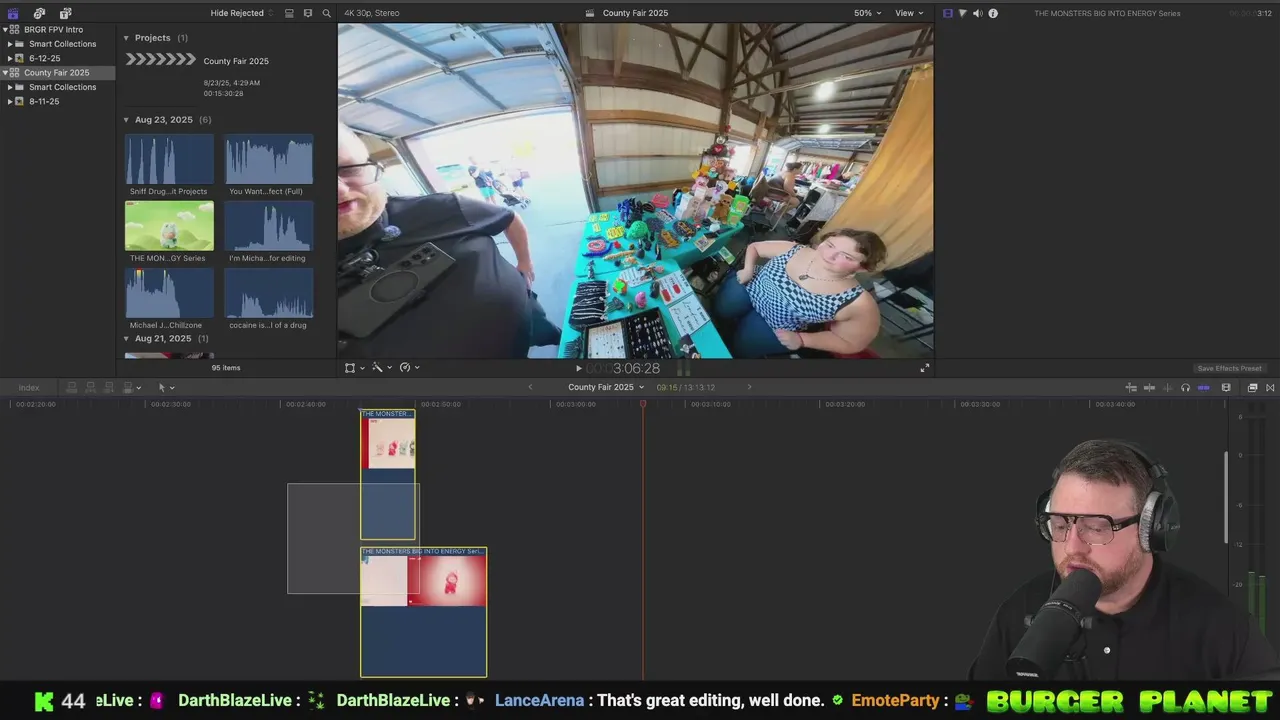Viewport: 1280px width, 720px height.
Task: Show the Transitions browser
Action: [1270, 387]
